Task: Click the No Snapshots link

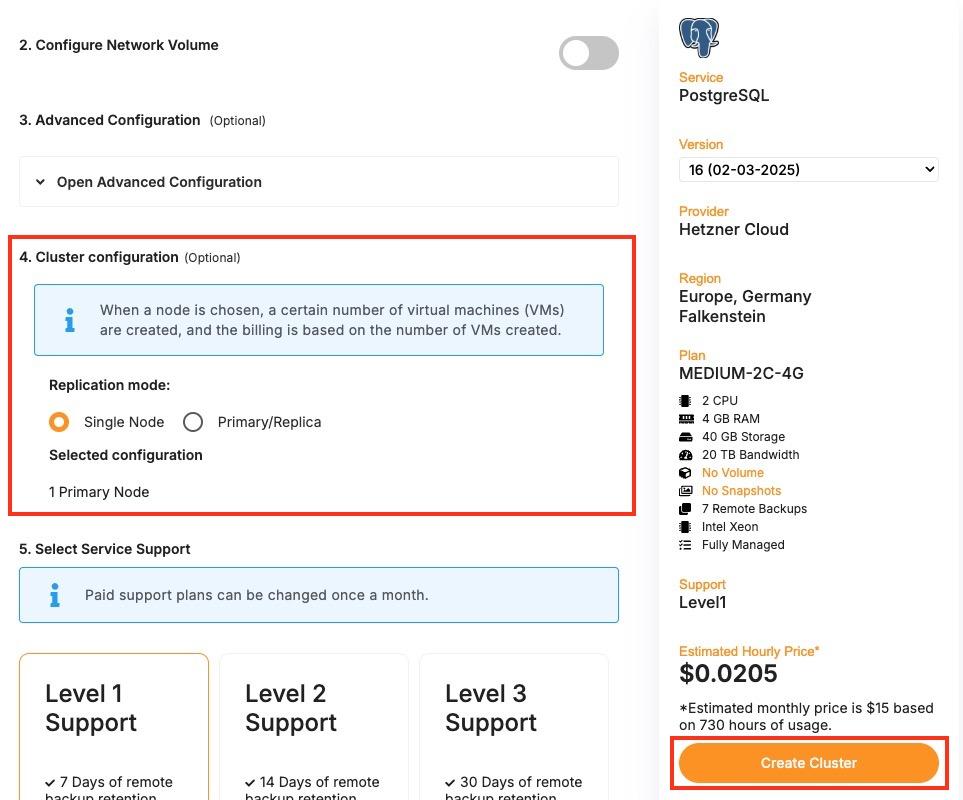Action: 741,491
